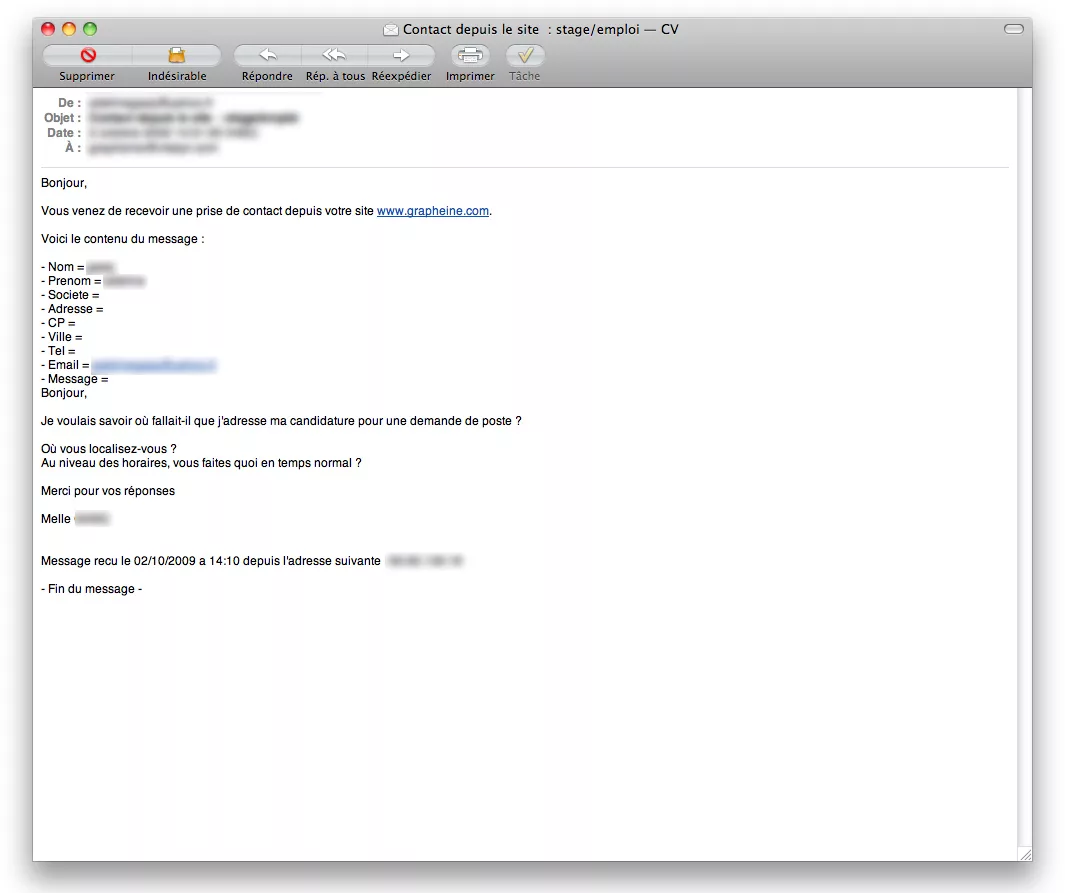Toggle toolbar visibility with the top-right pill button
Screen dimensions: 1065x893
(x=1013, y=30)
